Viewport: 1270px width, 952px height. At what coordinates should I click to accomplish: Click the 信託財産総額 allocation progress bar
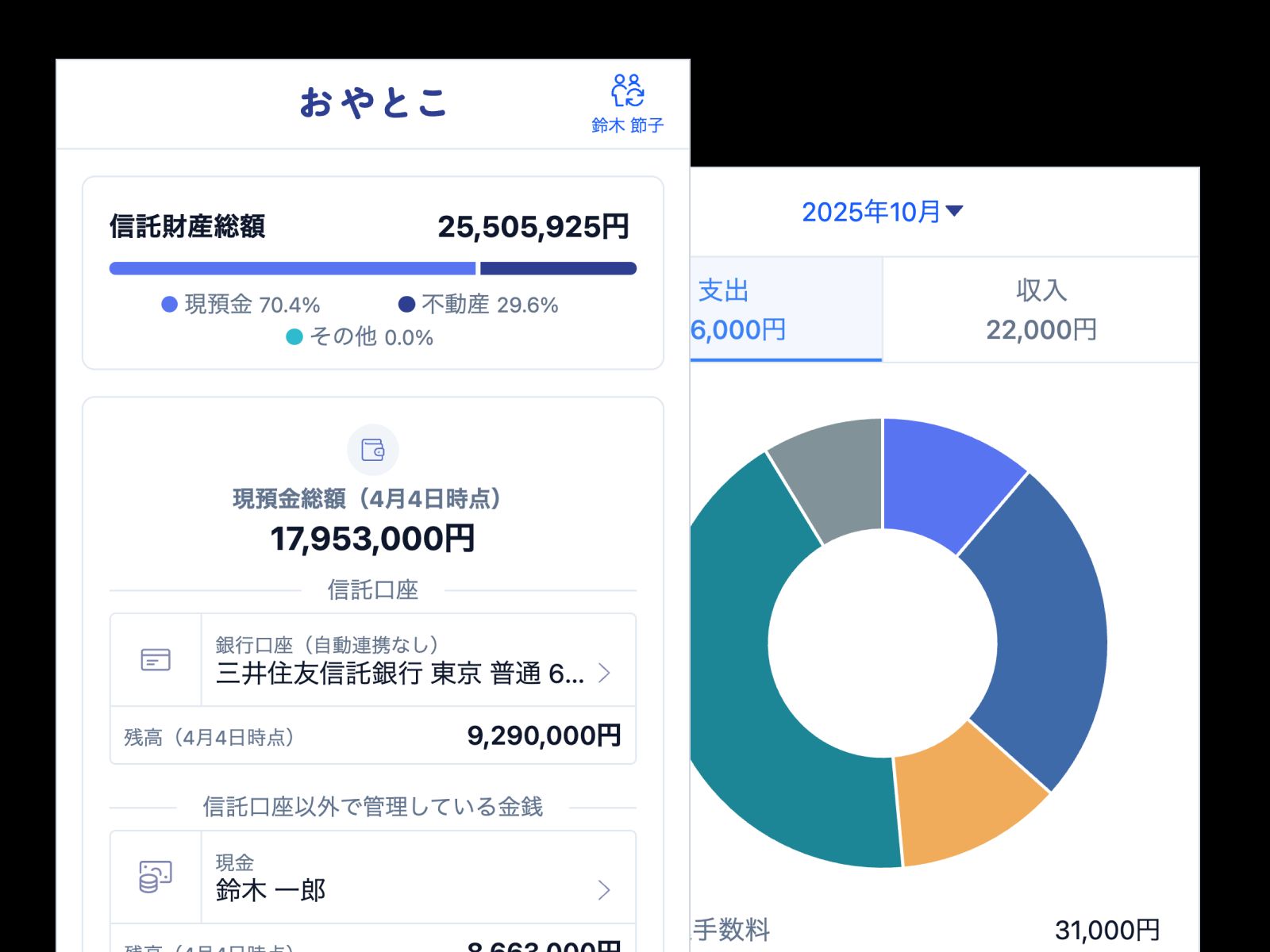point(372,268)
